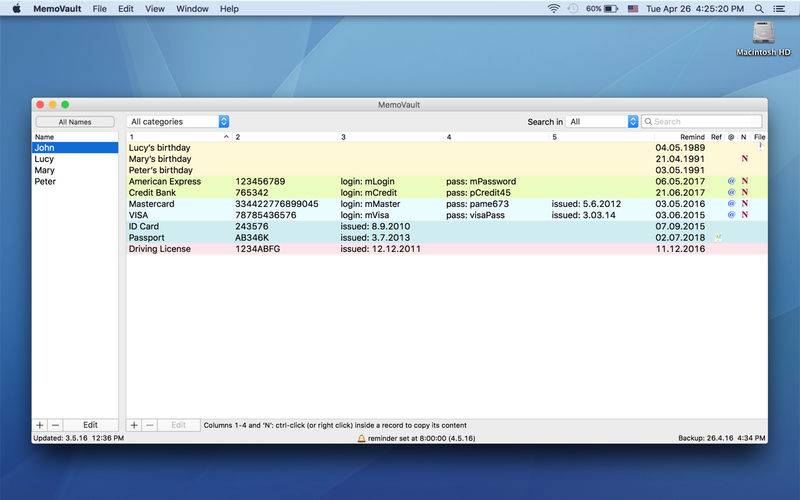Click the N icon for Credit Bank

tap(744, 193)
